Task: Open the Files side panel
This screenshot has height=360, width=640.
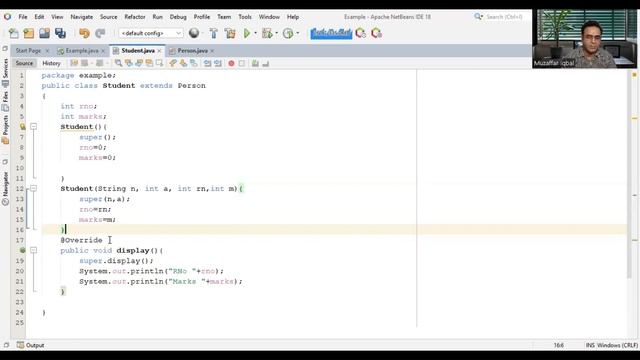Action: click(5, 101)
